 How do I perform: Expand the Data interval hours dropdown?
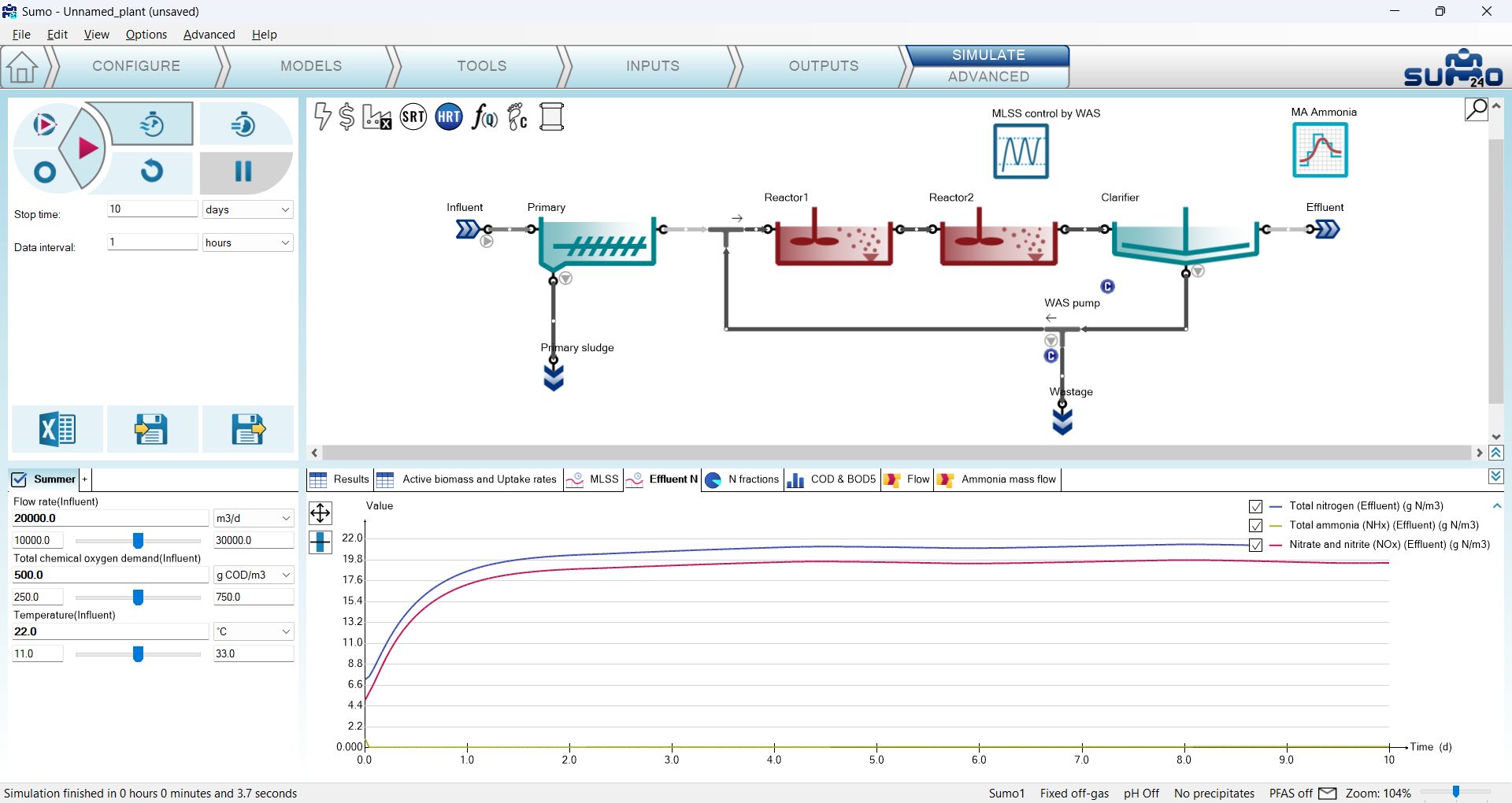coord(247,242)
